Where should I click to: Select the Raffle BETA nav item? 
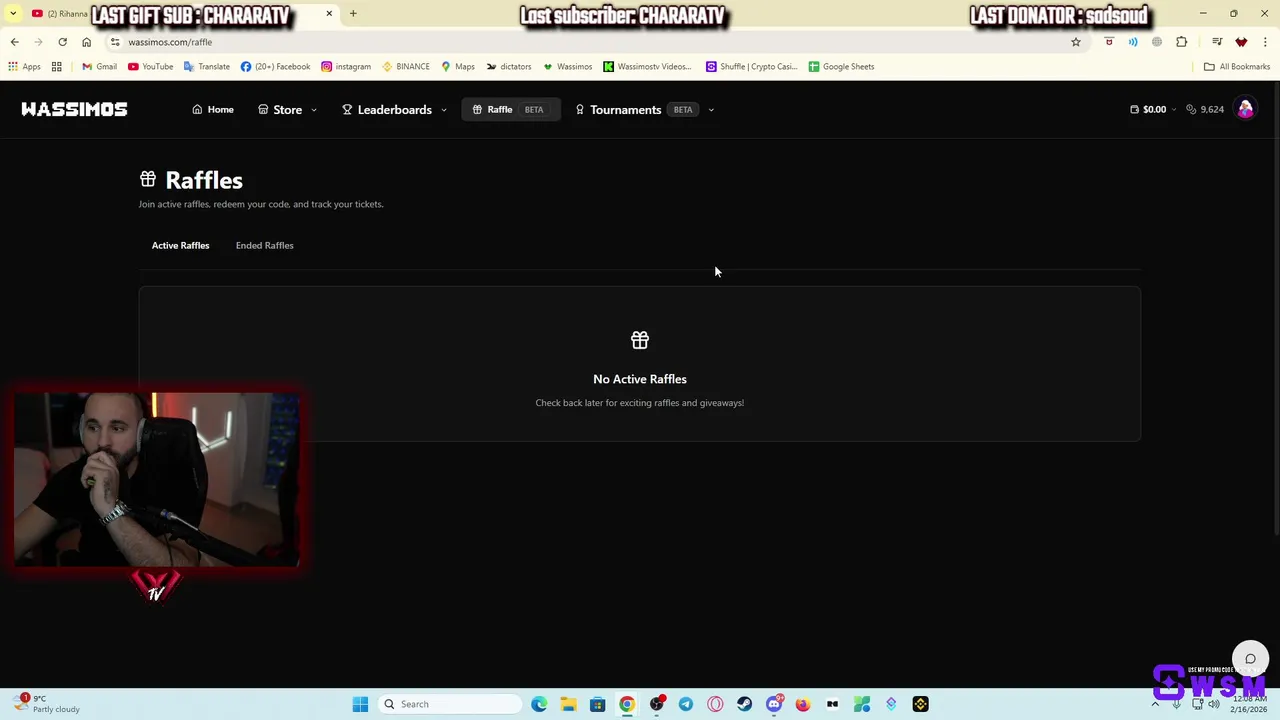point(511,109)
